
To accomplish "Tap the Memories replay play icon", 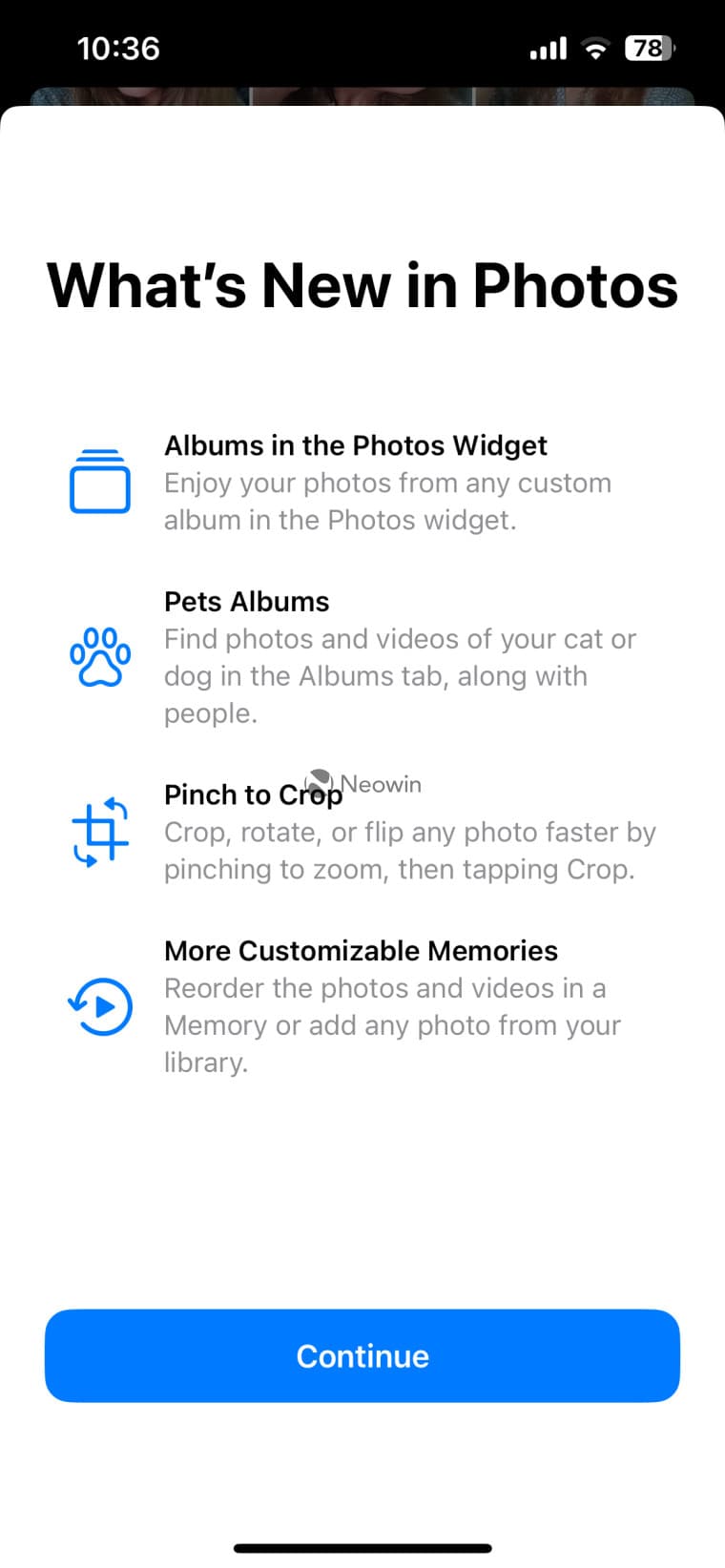I will click(x=100, y=1006).
